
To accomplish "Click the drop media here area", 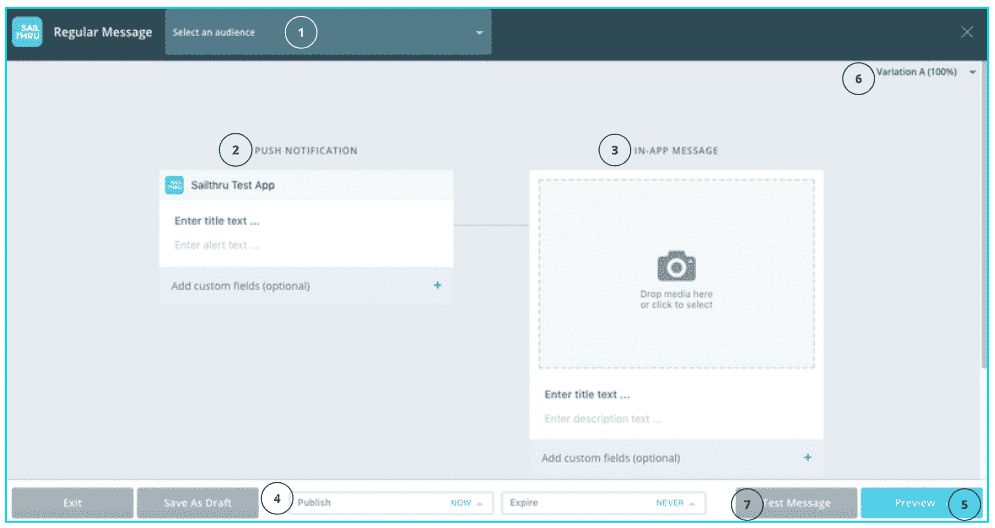I will pyautogui.click(x=676, y=300).
